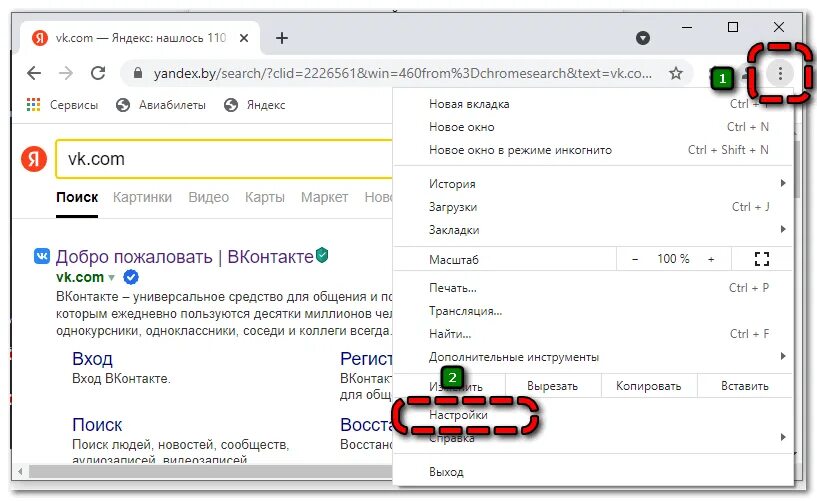Increase zoom with the plus button
The height and width of the screenshot is (501, 817).
pos(711,259)
